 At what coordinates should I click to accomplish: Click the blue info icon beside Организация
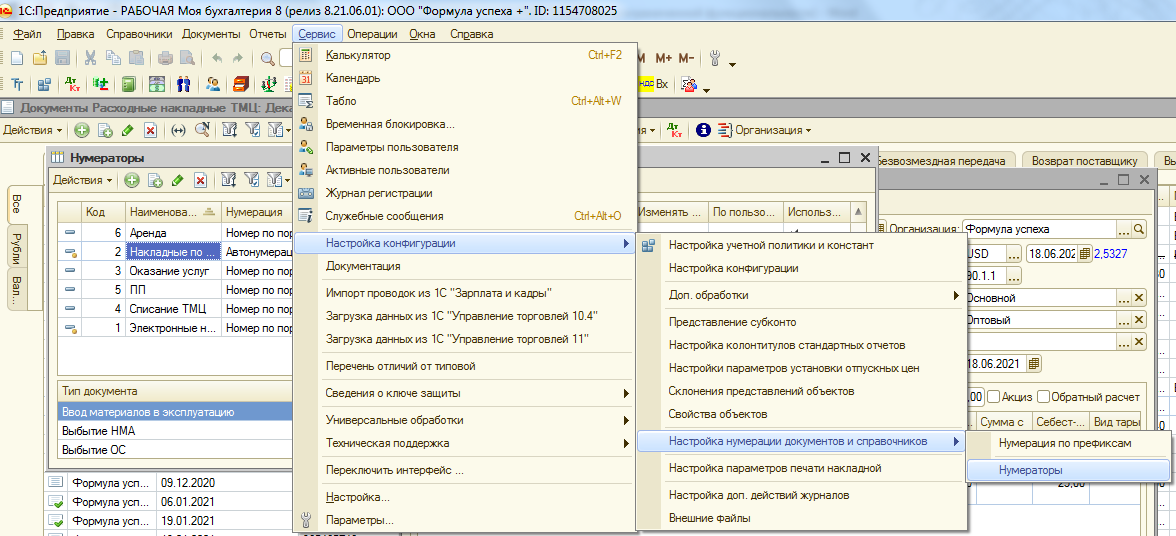[x=703, y=130]
